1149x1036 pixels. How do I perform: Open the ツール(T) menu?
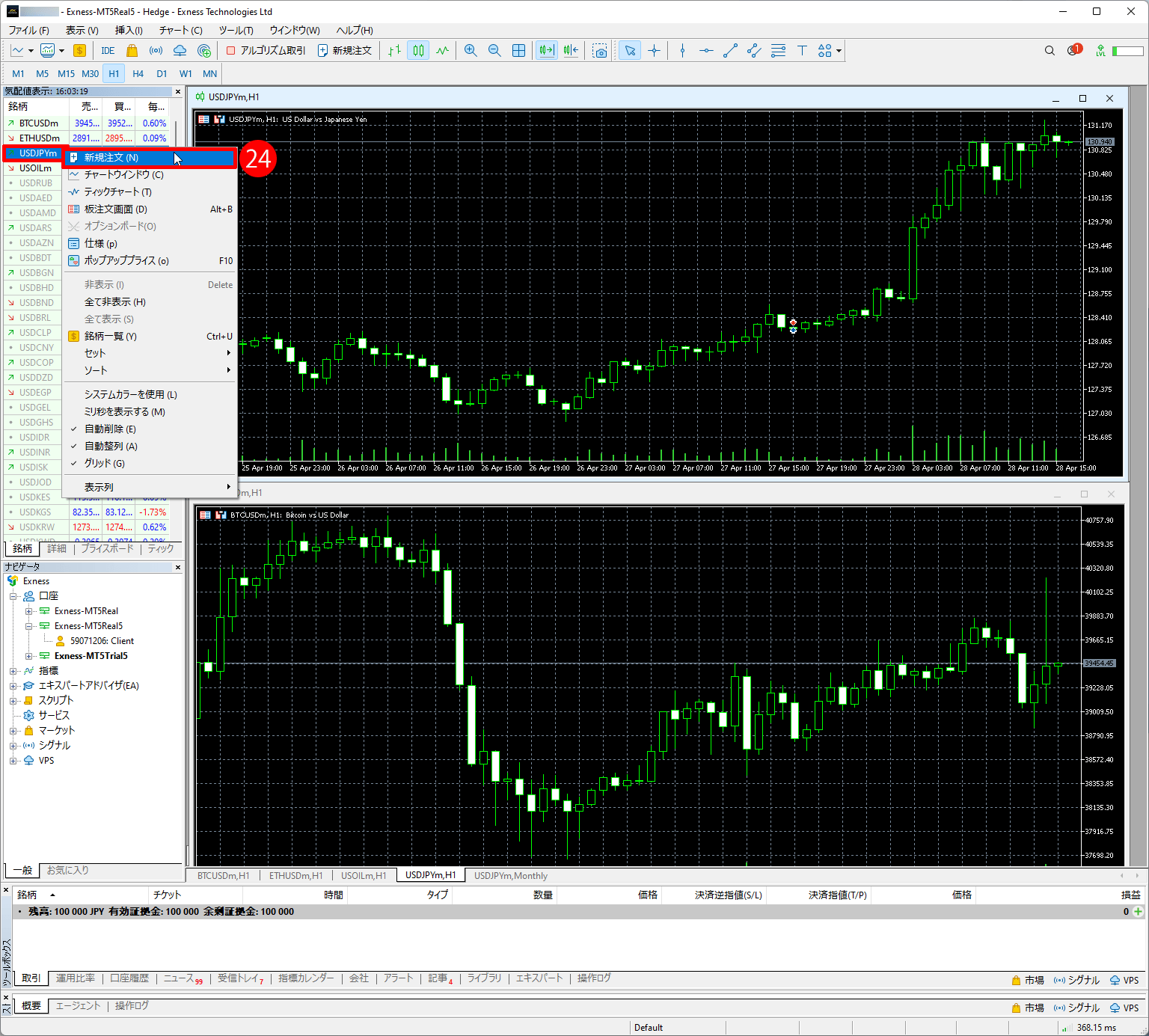pos(236,31)
